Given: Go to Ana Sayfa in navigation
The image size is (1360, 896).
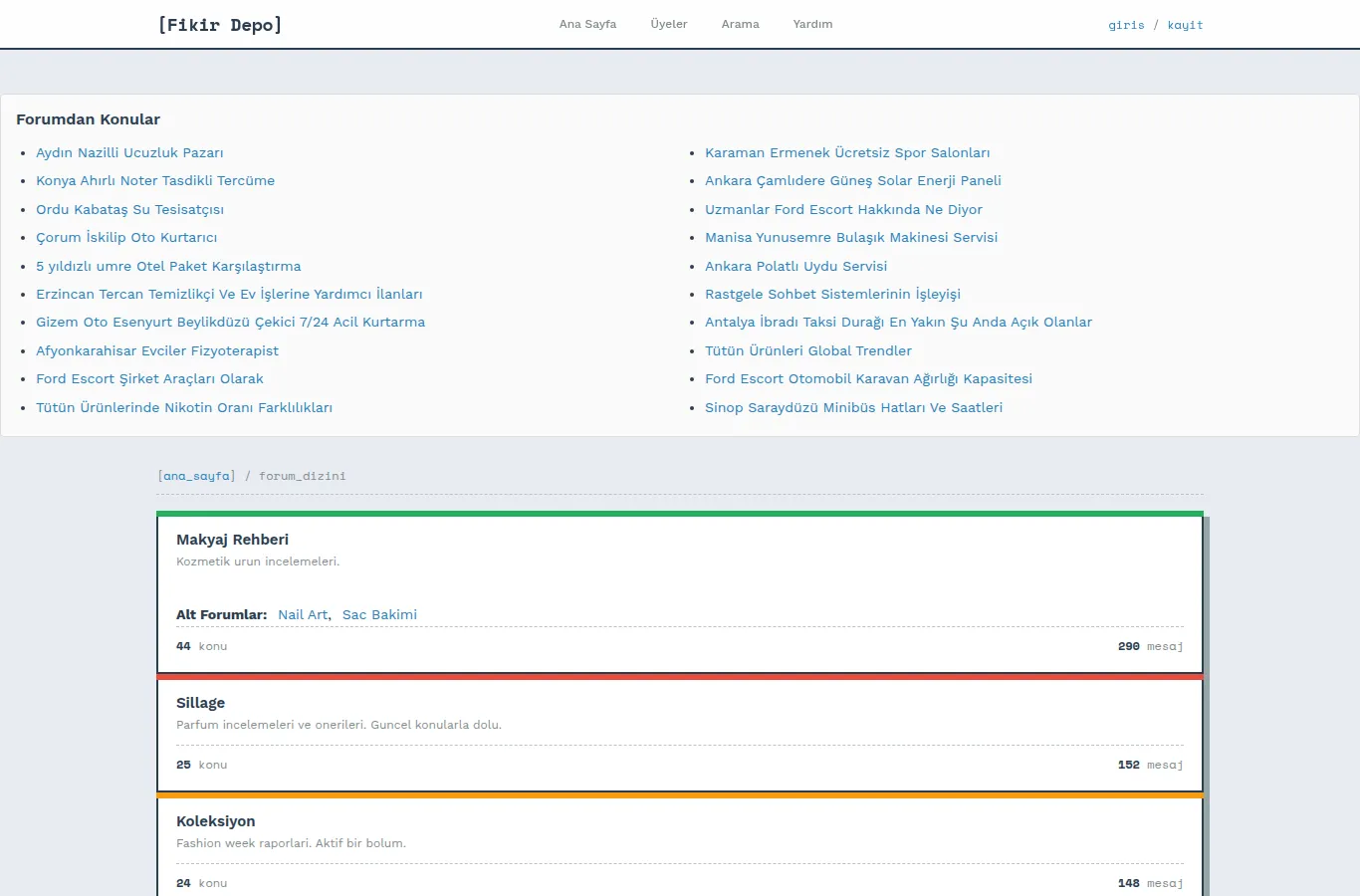Looking at the screenshot, I should click(587, 24).
